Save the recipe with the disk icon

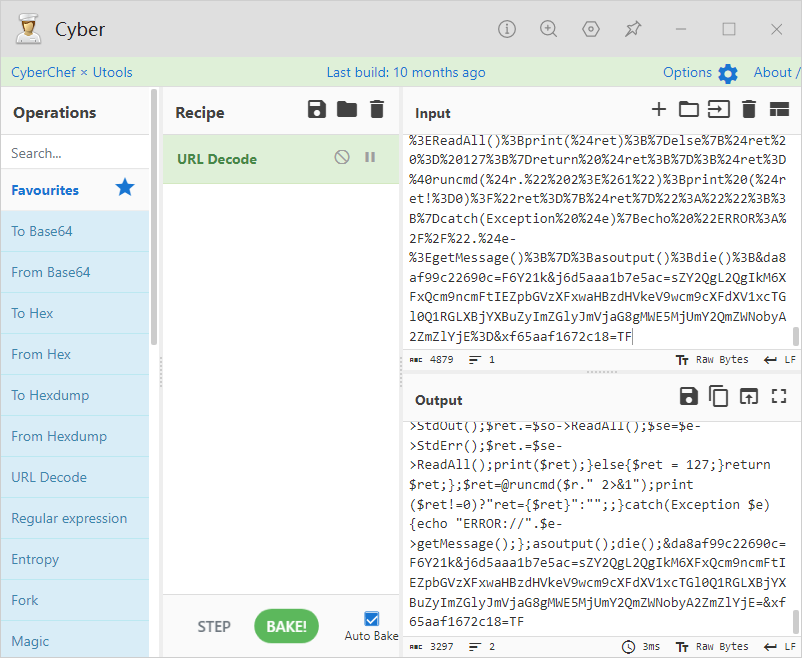[x=317, y=109]
